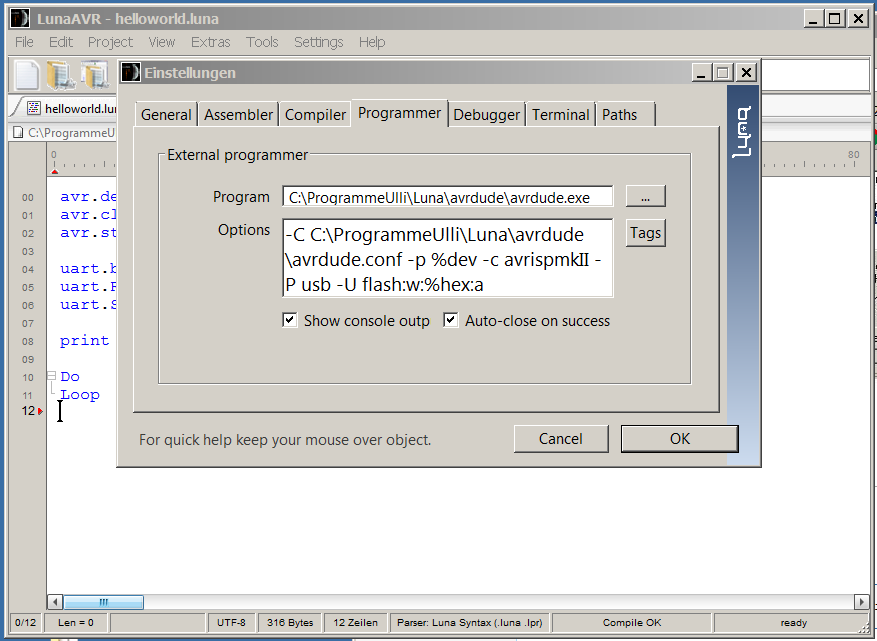Image resolution: width=877 pixels, height=641 pixels.
Task: Click into the Options text area
Action: coord(448,258)
